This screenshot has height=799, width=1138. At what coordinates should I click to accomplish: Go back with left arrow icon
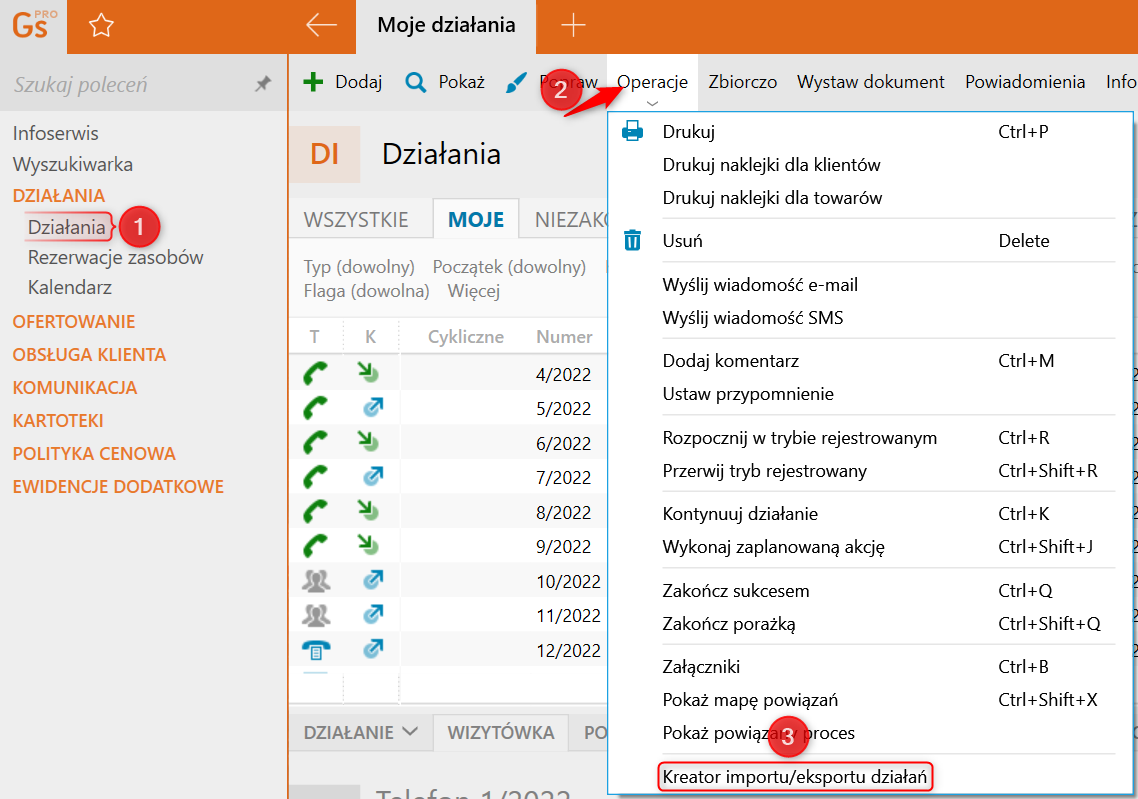321,25
